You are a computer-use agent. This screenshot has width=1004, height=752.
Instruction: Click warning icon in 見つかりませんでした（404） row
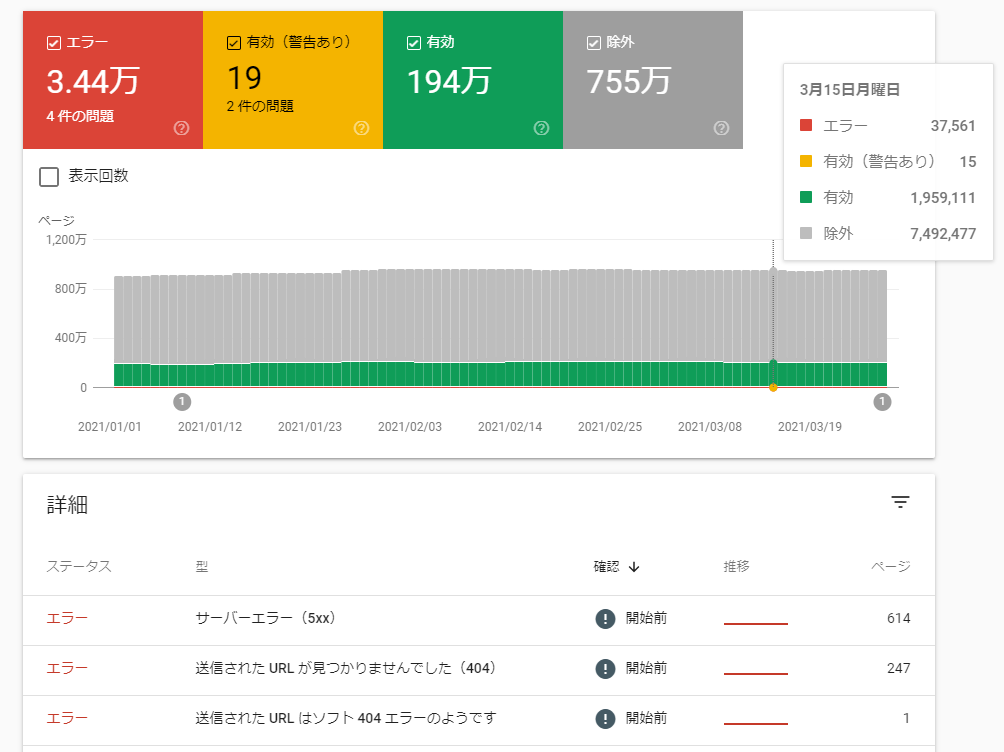[605, 668]
